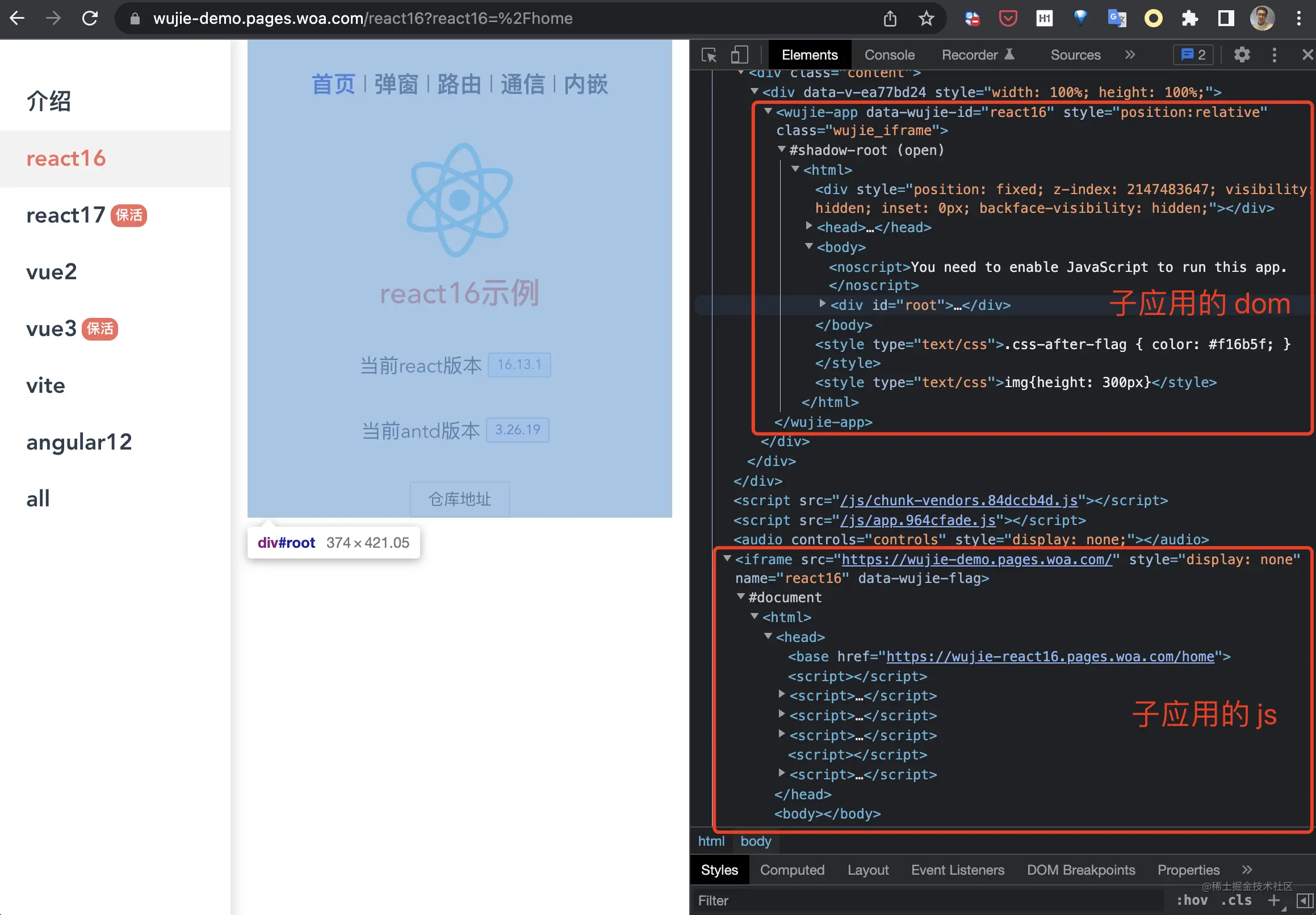Open the Computed styles tab
1316x915 pixels.
[x=791, y=870]
